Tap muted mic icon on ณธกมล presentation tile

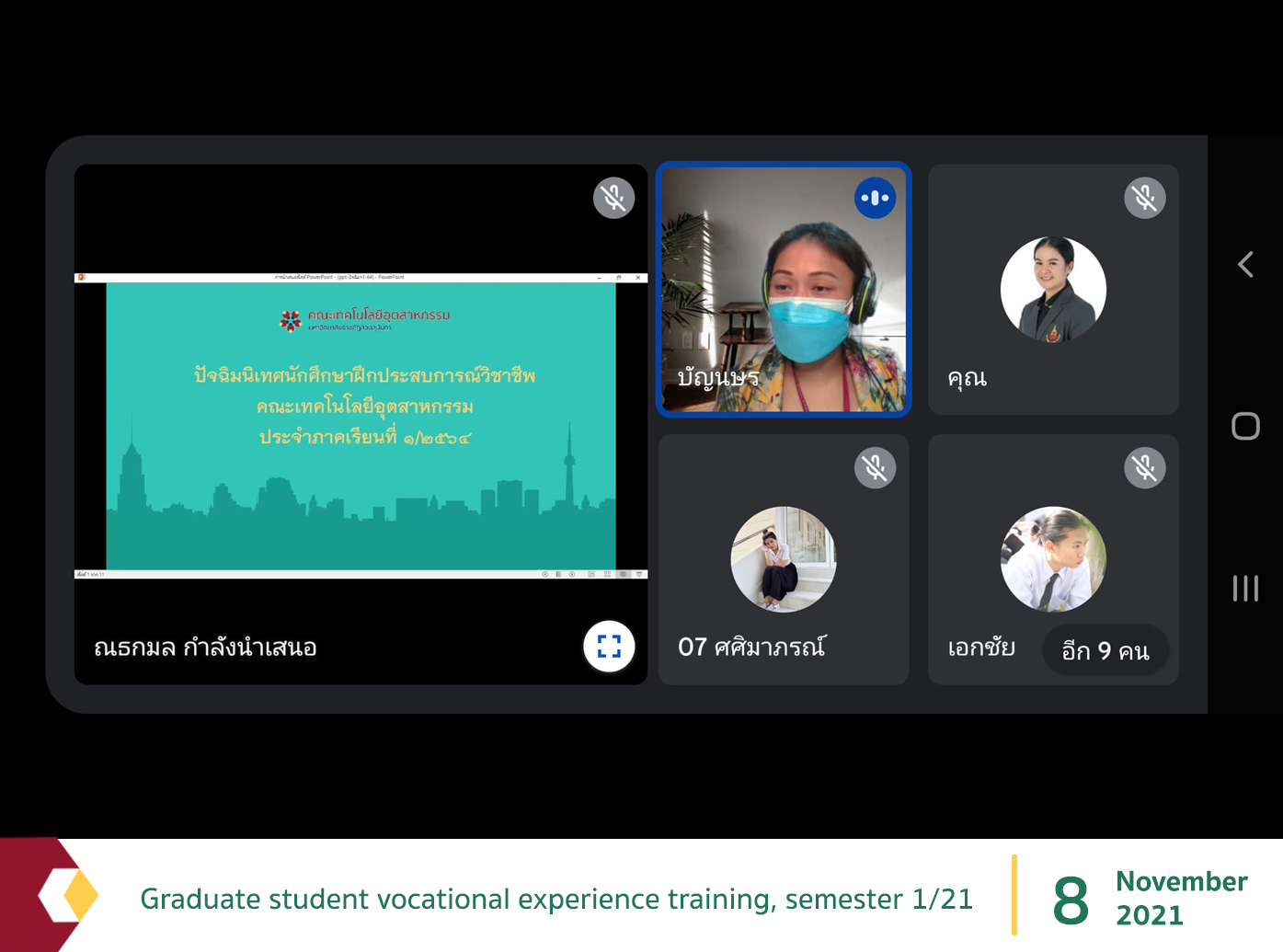tap(613, 198)
